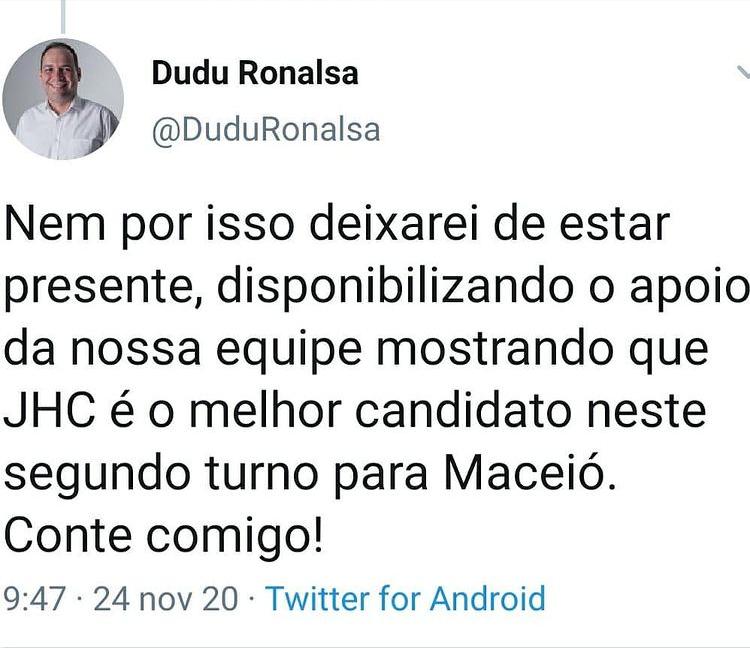Viewport: 750px width, 648px height.
Task: Click the word 'equipe' in the tweet
Action: (x=289, y=351)
